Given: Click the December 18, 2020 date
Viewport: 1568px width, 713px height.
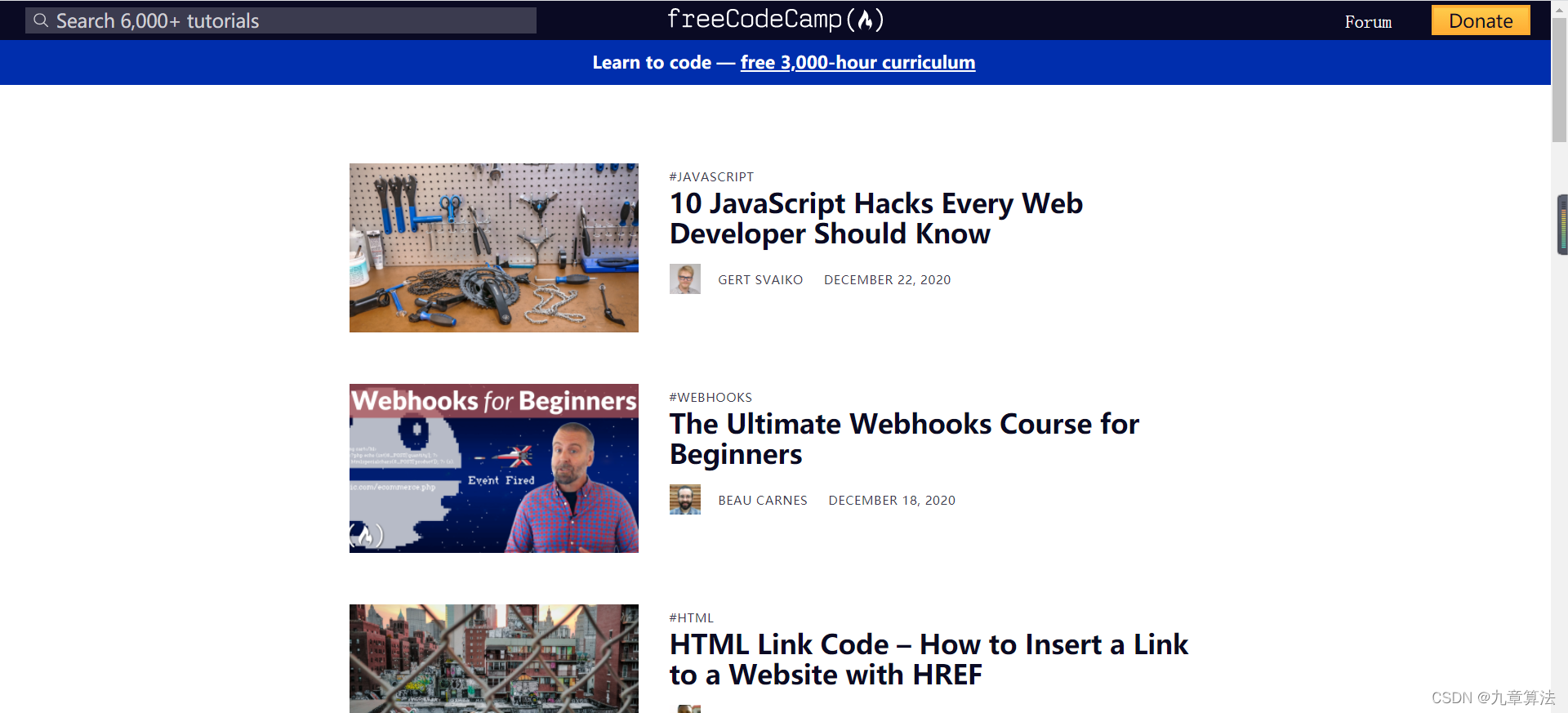Looking at the screenshot, I should coord(892,501).
